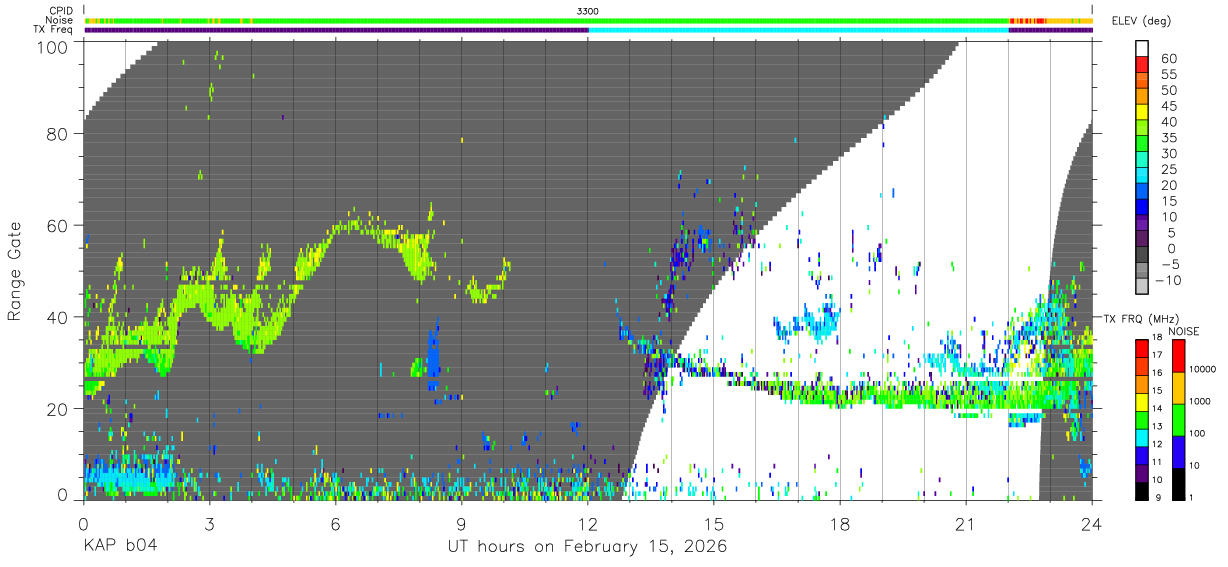Click the -5 label on ELEV colorbar
Screen dimensions: 1228x567
1169,264
